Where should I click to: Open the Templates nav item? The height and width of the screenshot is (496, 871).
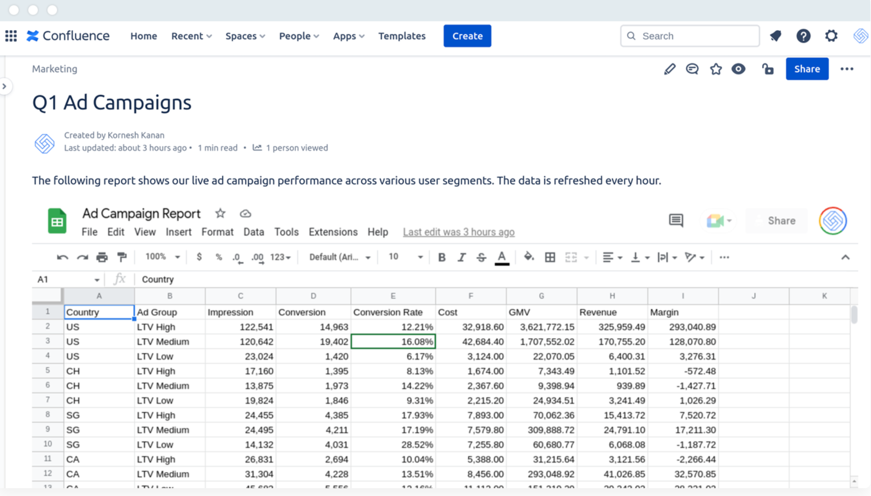point(402,36)
